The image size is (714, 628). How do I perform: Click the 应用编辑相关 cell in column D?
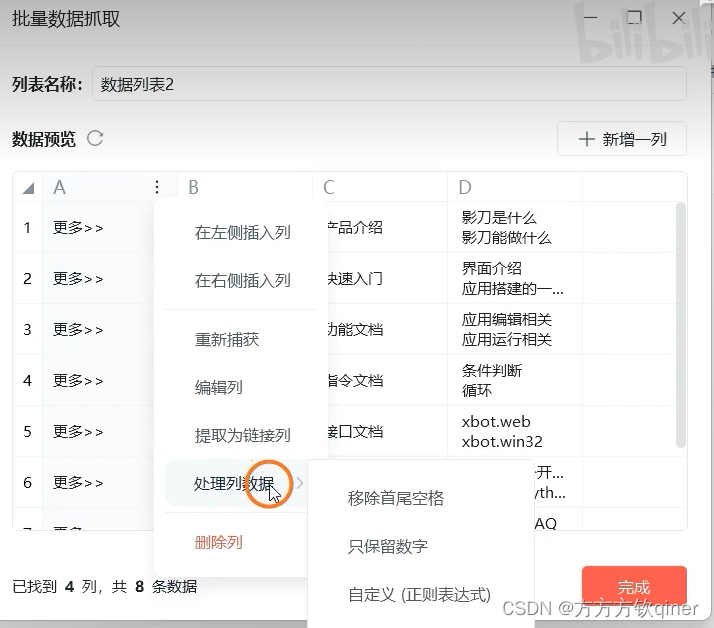pos(515,329)
